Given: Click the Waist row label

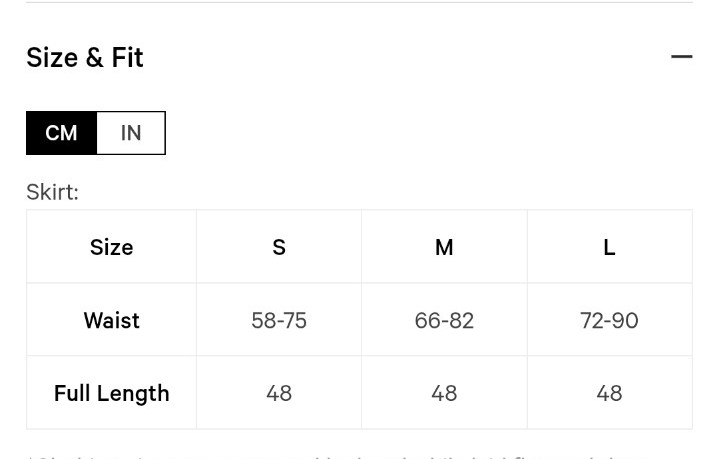Looking at the screenshot, I should (x=111, y=320).
